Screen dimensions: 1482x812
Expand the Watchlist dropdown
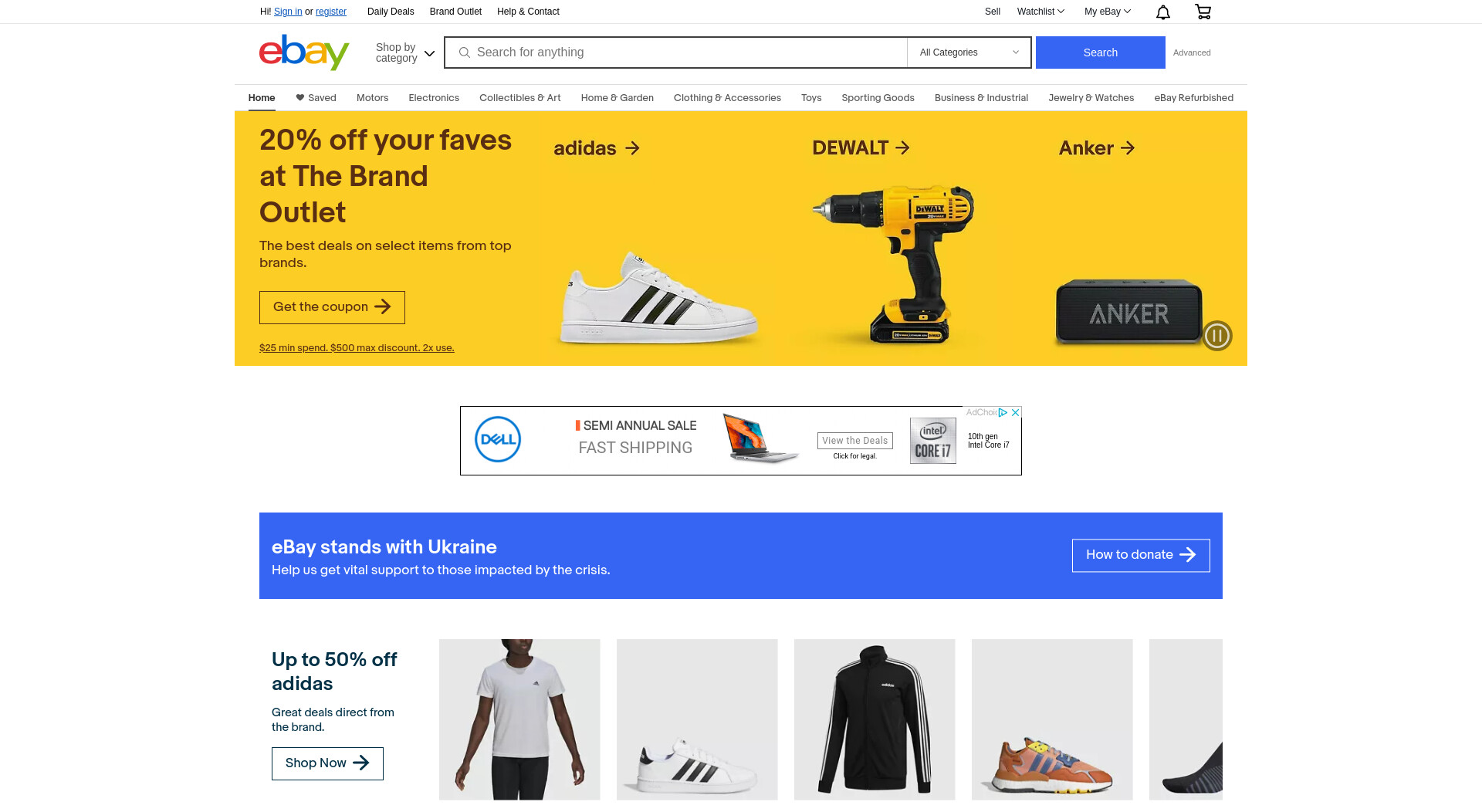tap(1040, 12)
